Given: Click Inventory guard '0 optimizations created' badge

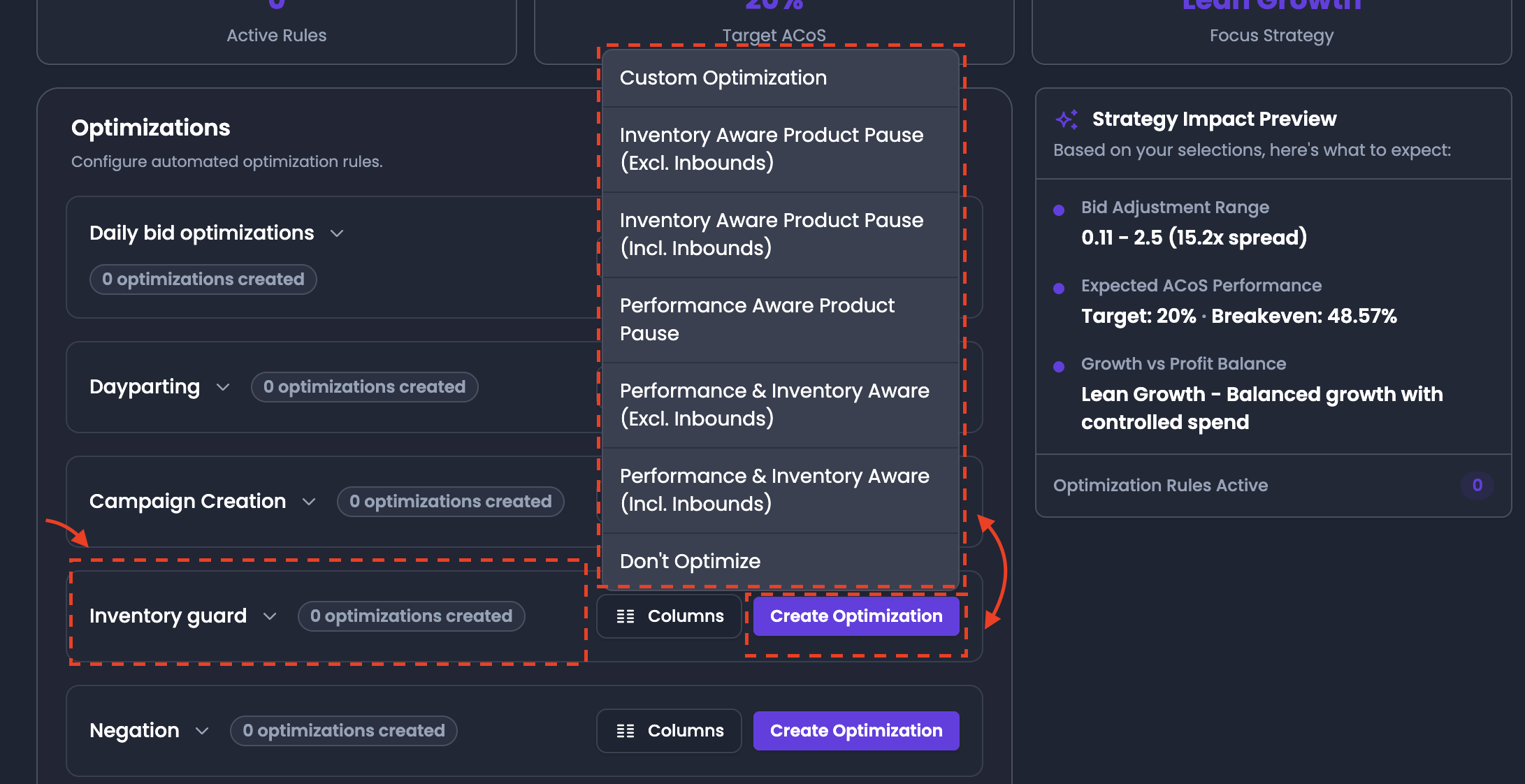Looking at the screenshot, I should coord(412,616).
